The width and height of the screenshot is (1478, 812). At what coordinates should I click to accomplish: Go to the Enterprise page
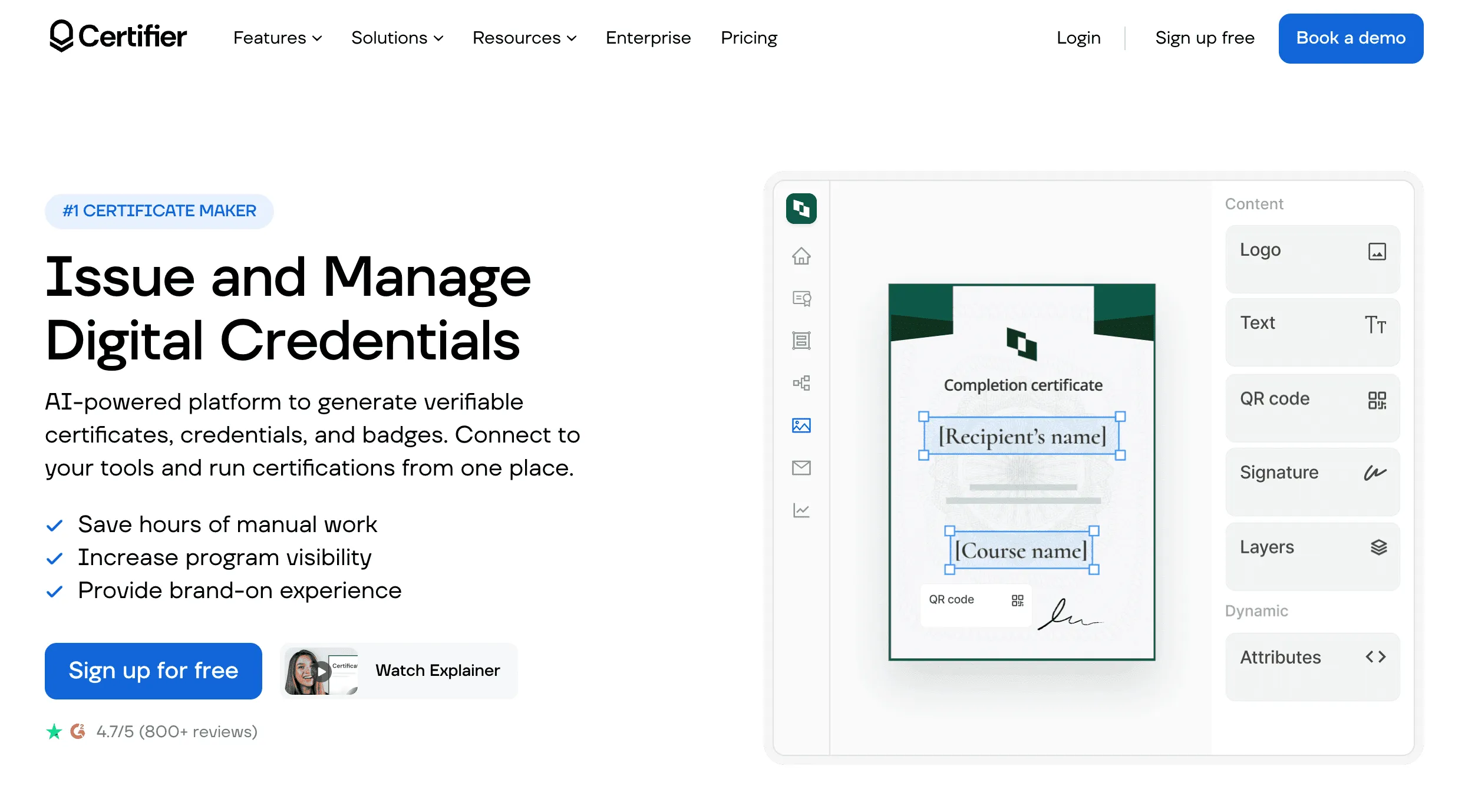click(648, 38)
